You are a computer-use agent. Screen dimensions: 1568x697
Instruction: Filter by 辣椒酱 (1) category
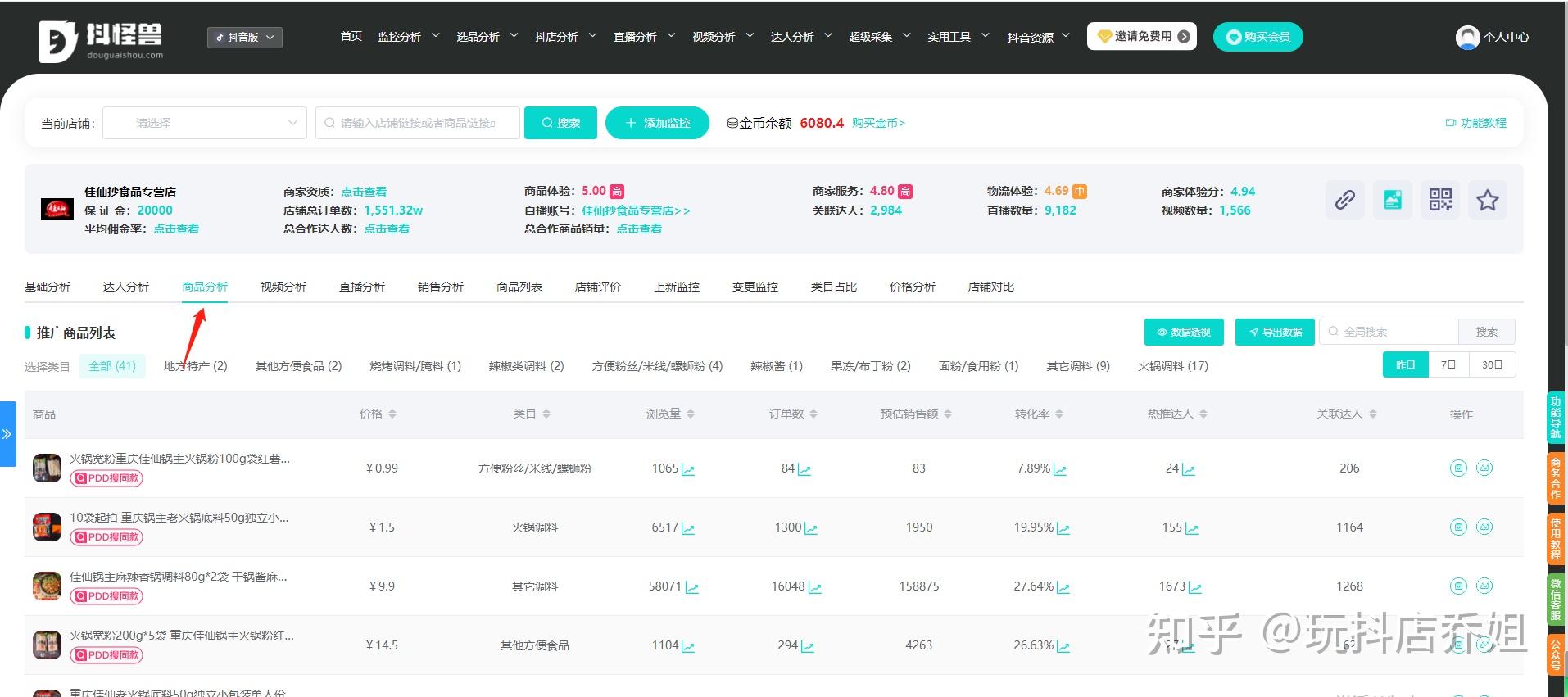(x=777, y=366)
